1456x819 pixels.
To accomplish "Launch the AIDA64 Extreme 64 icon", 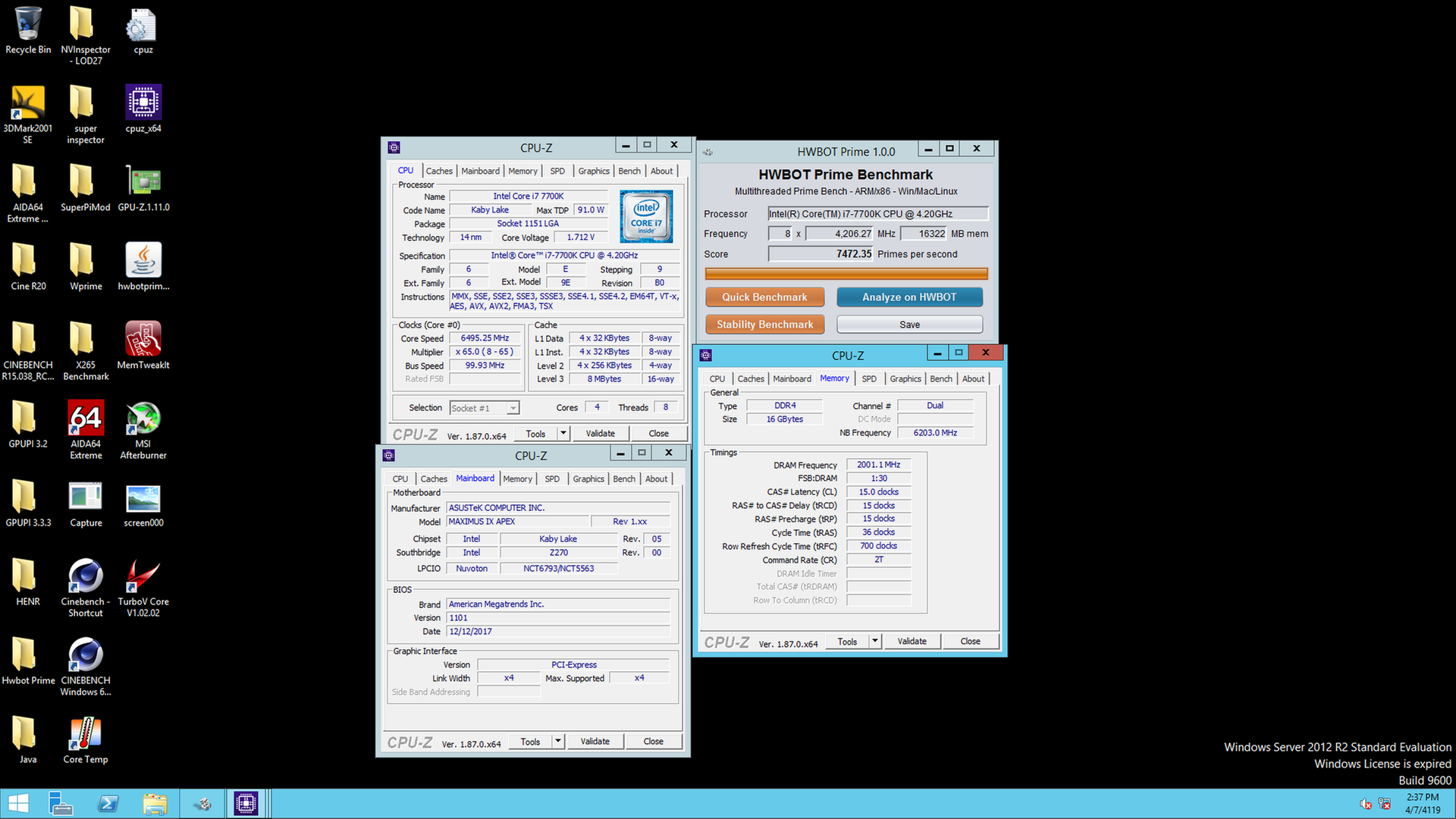I will [x=86, y=431].
